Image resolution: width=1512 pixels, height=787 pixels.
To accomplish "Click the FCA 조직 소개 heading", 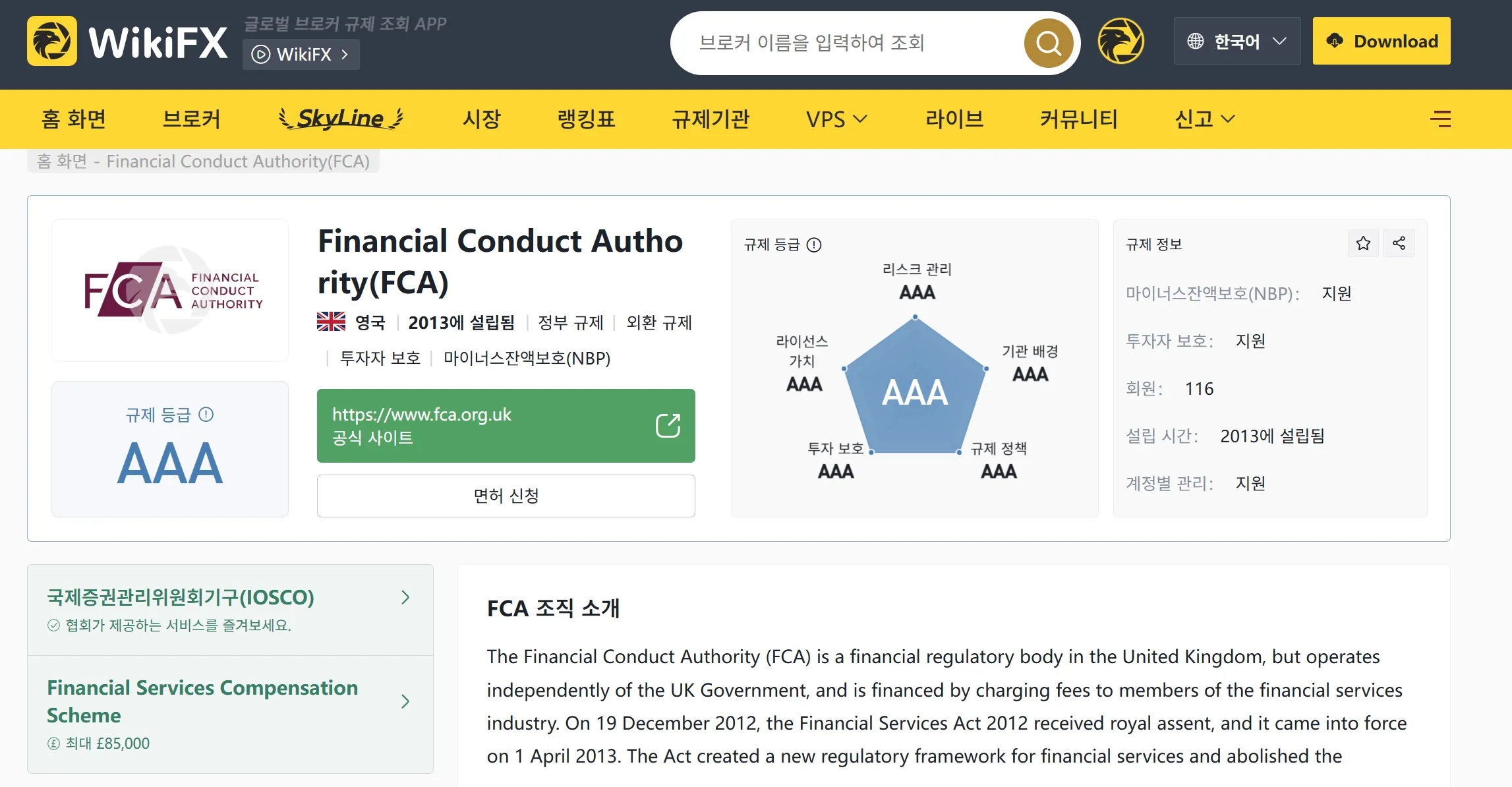I will (x=554, y=608).
